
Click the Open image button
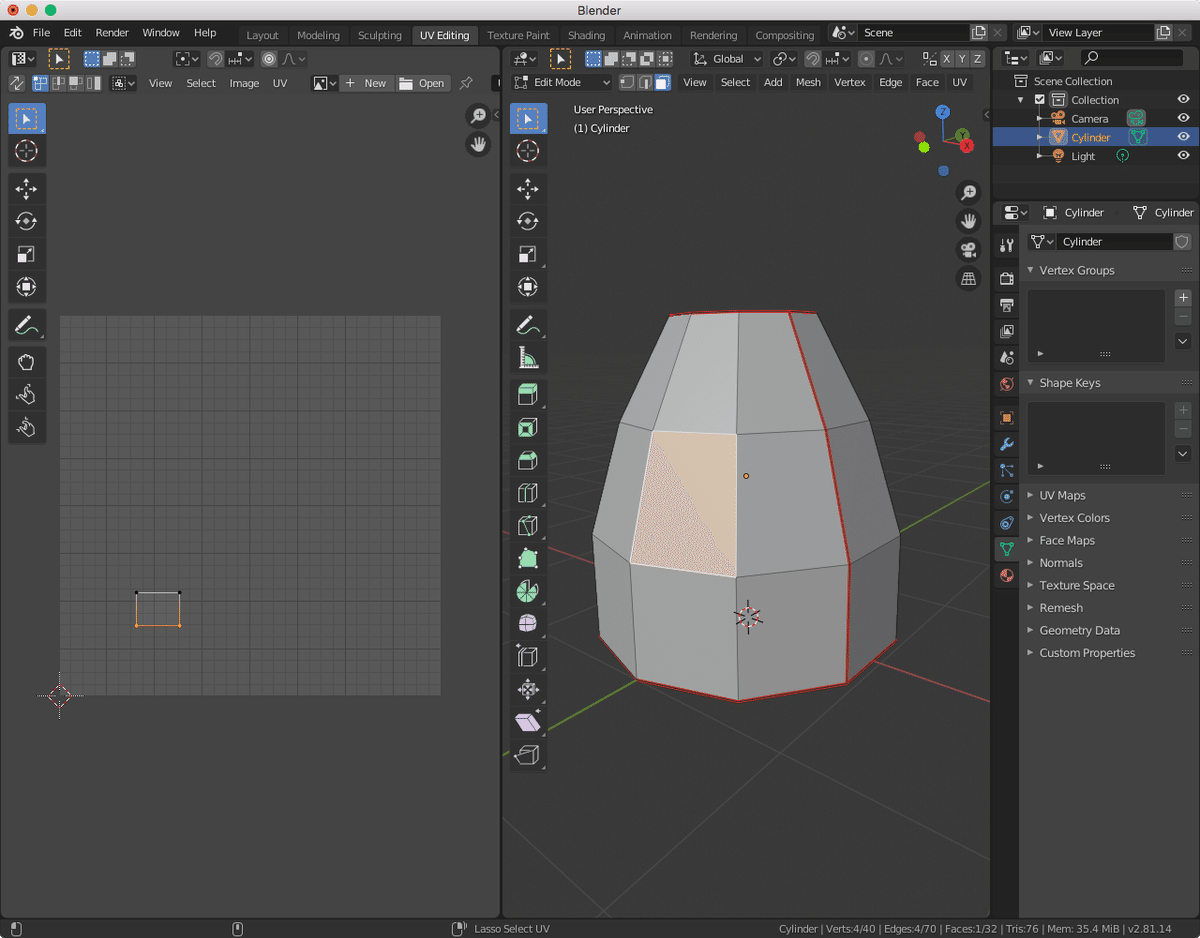[422, 83]
